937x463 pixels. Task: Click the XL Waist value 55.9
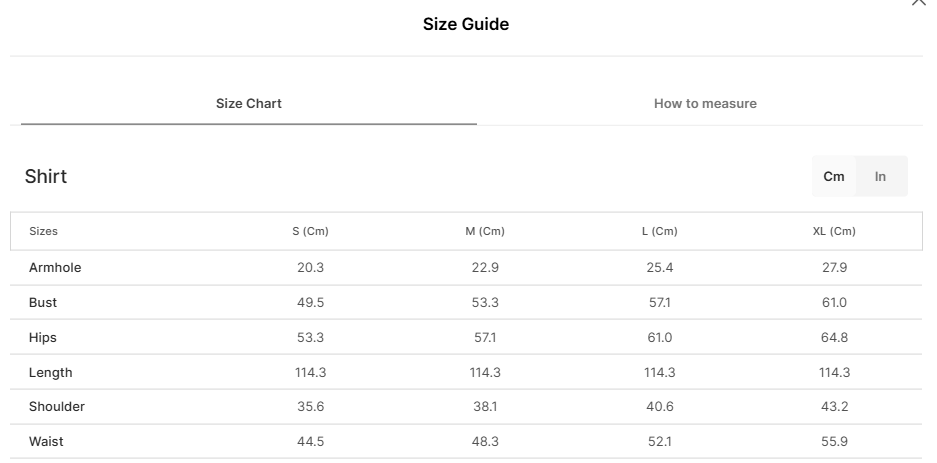click(x=834, y=442)
